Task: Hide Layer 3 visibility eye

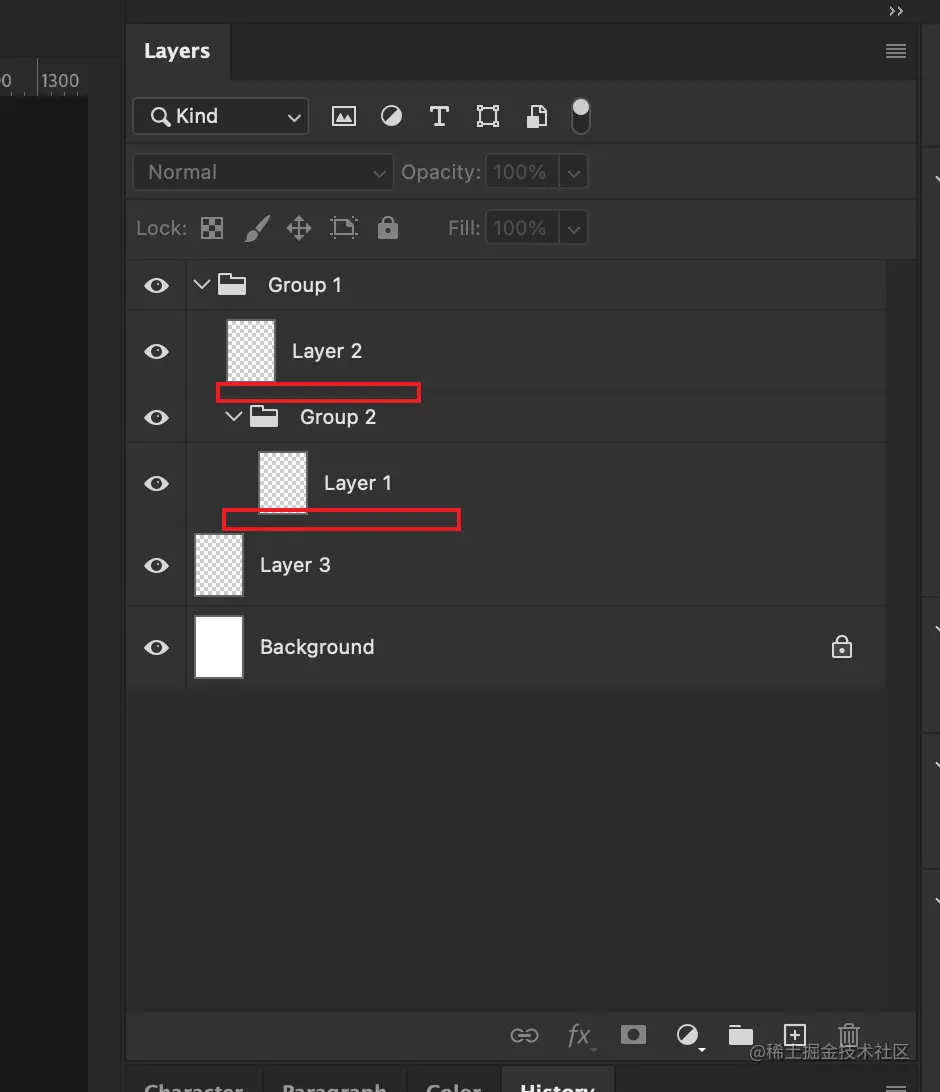Action: click(x=157, y=566)
